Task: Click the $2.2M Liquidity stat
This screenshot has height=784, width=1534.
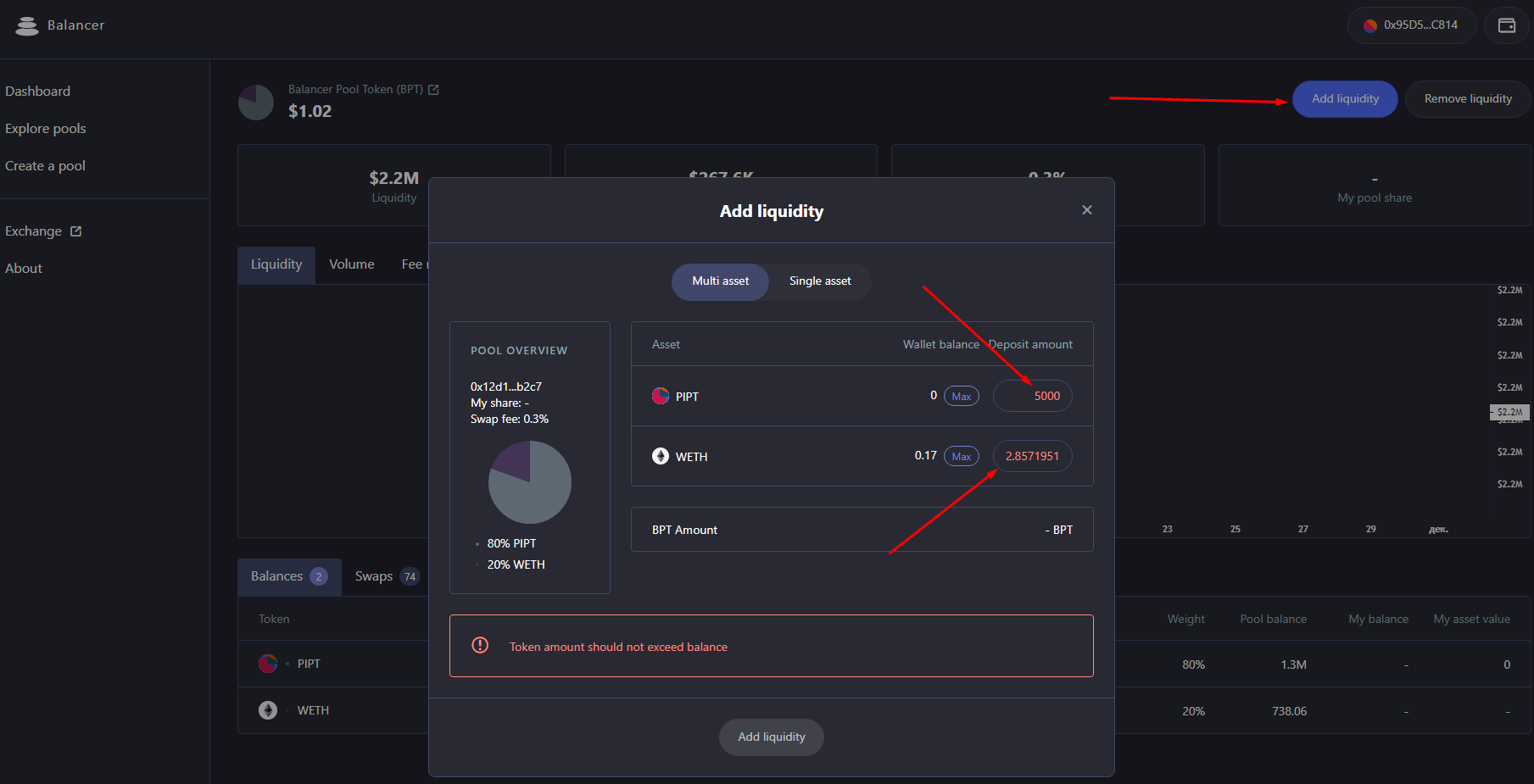Action: pos(394,186)
